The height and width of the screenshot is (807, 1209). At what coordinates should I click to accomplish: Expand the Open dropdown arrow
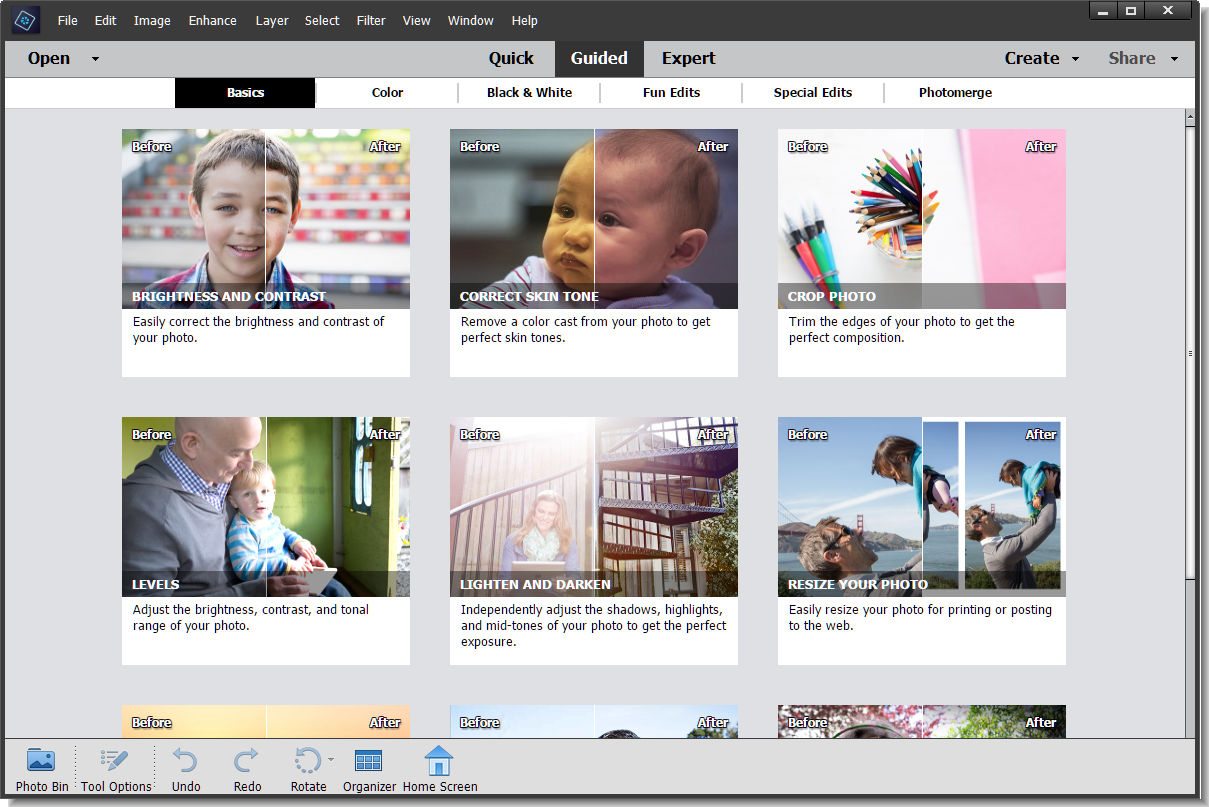(95, 59)
